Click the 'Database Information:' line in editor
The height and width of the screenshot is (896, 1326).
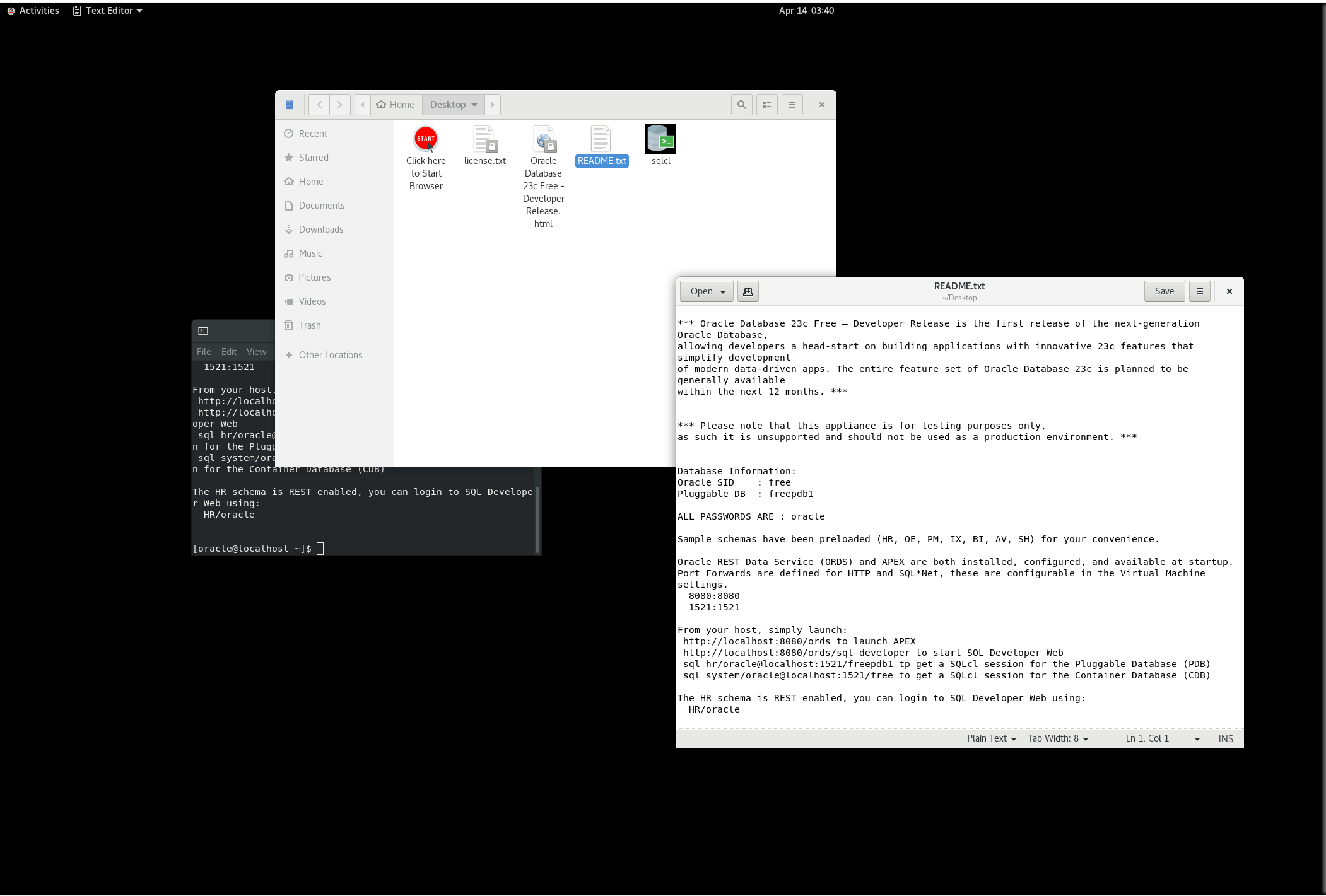point(736,471)
